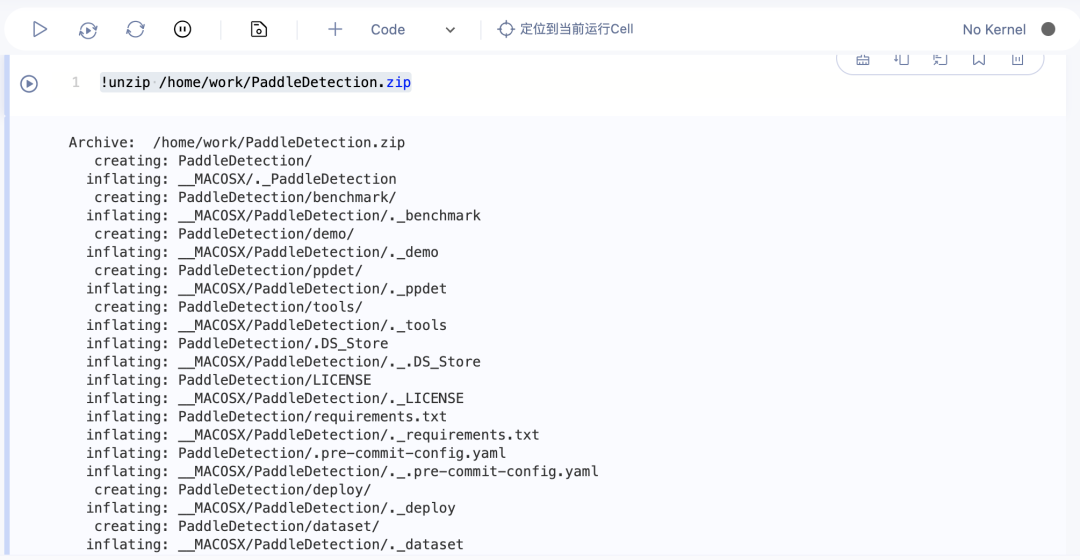Click 'creating: PaddleDetection/benchmark/' line

coord(245,198)
